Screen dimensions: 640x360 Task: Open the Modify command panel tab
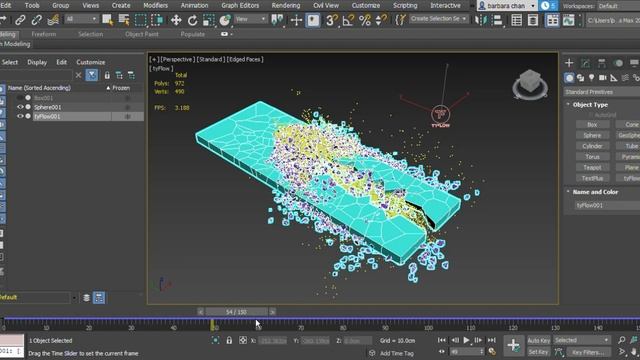(585, 62)
